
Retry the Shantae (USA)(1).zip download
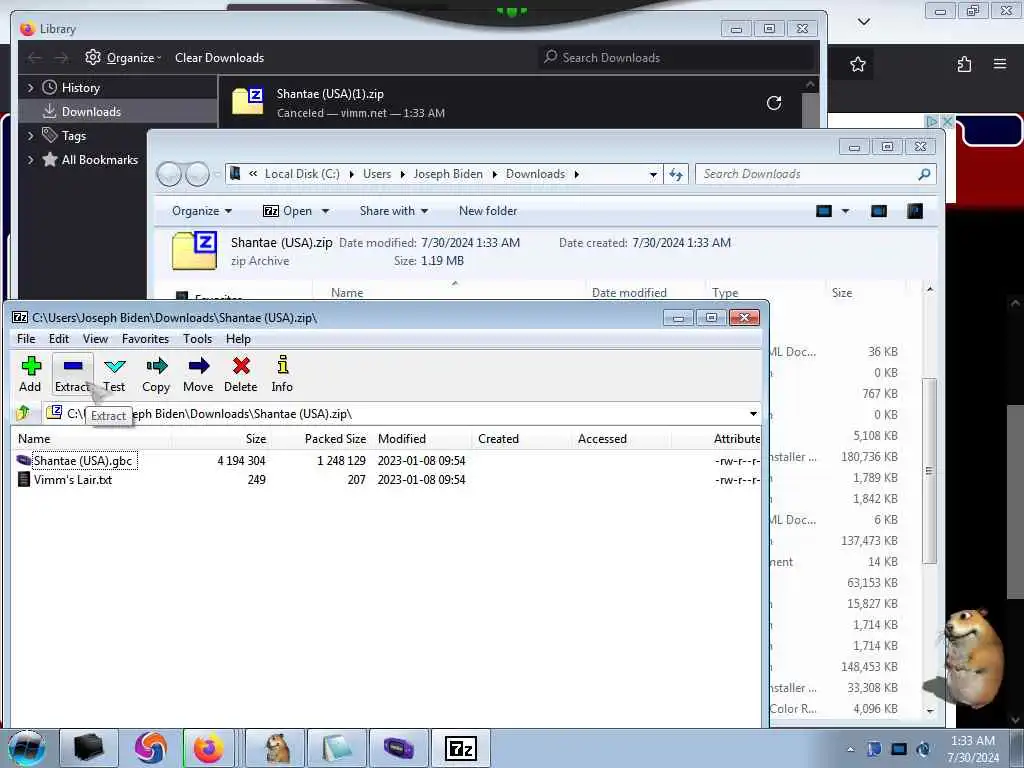pos(774,103)
